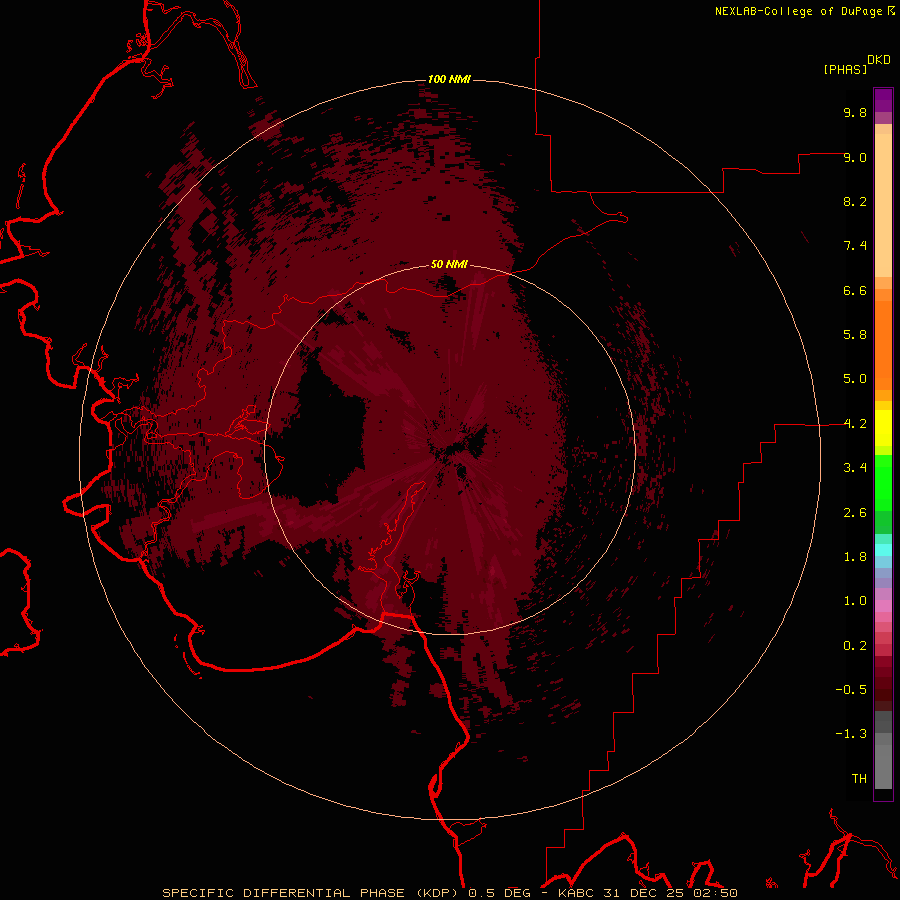Click the [PHAS] label above the color scale

[845, 69]
